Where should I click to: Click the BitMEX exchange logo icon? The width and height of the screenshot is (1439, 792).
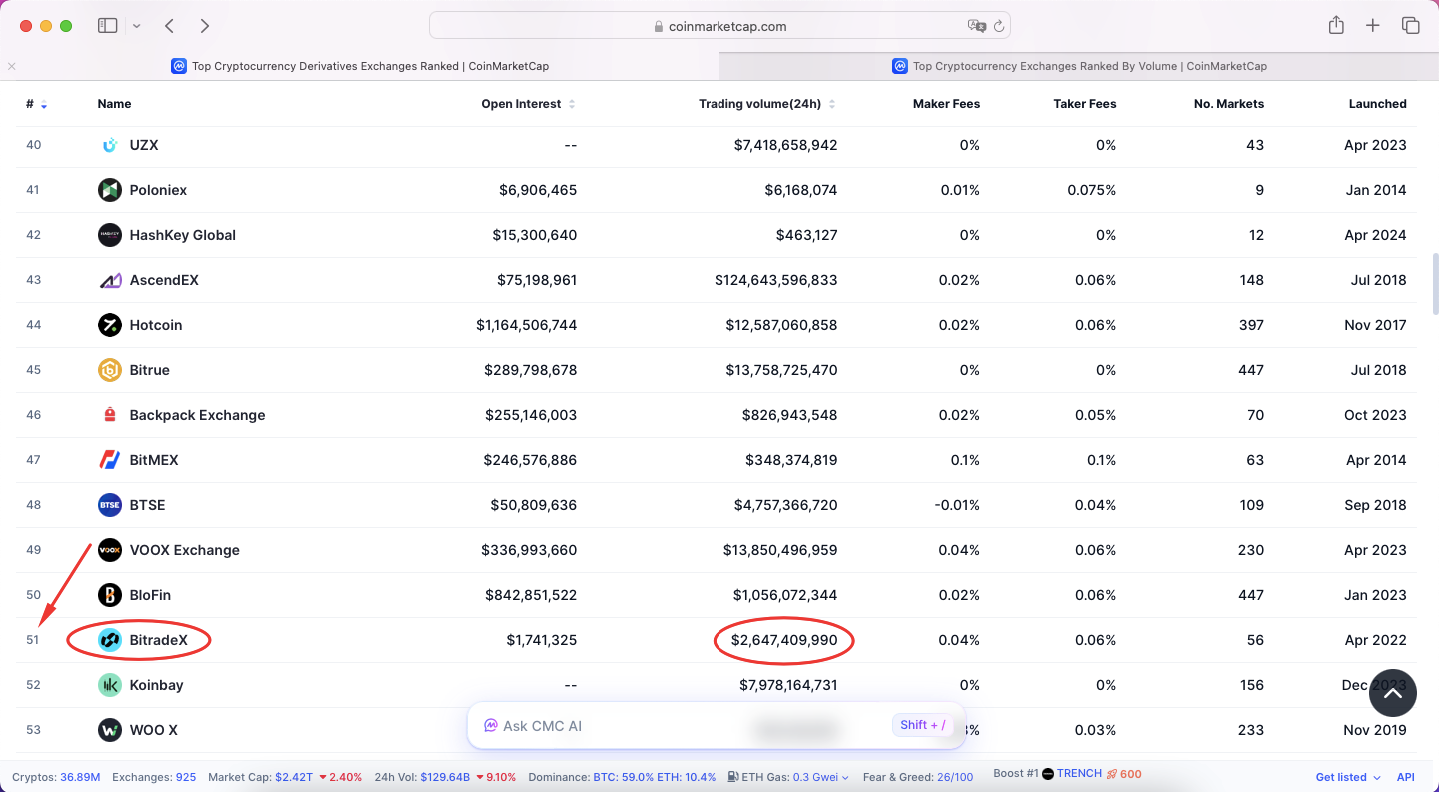(110, 460)
